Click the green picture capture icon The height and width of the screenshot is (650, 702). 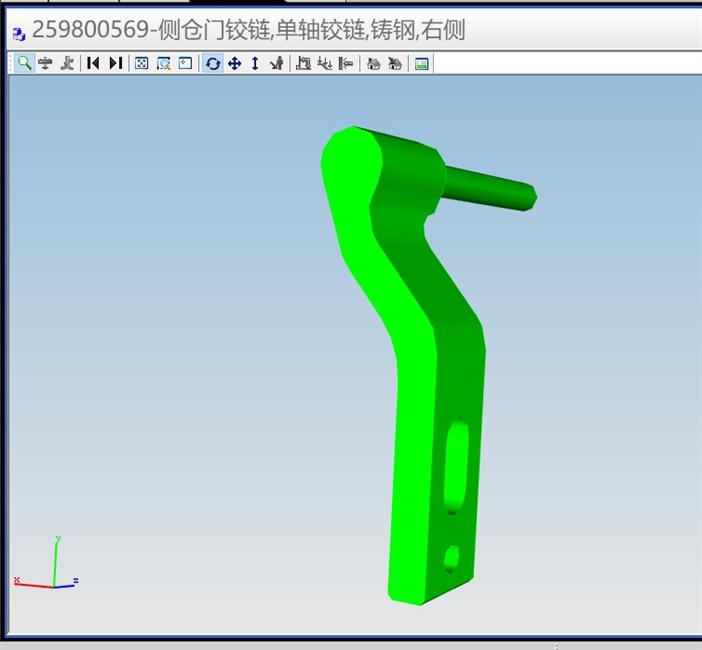tap(421, 64)
